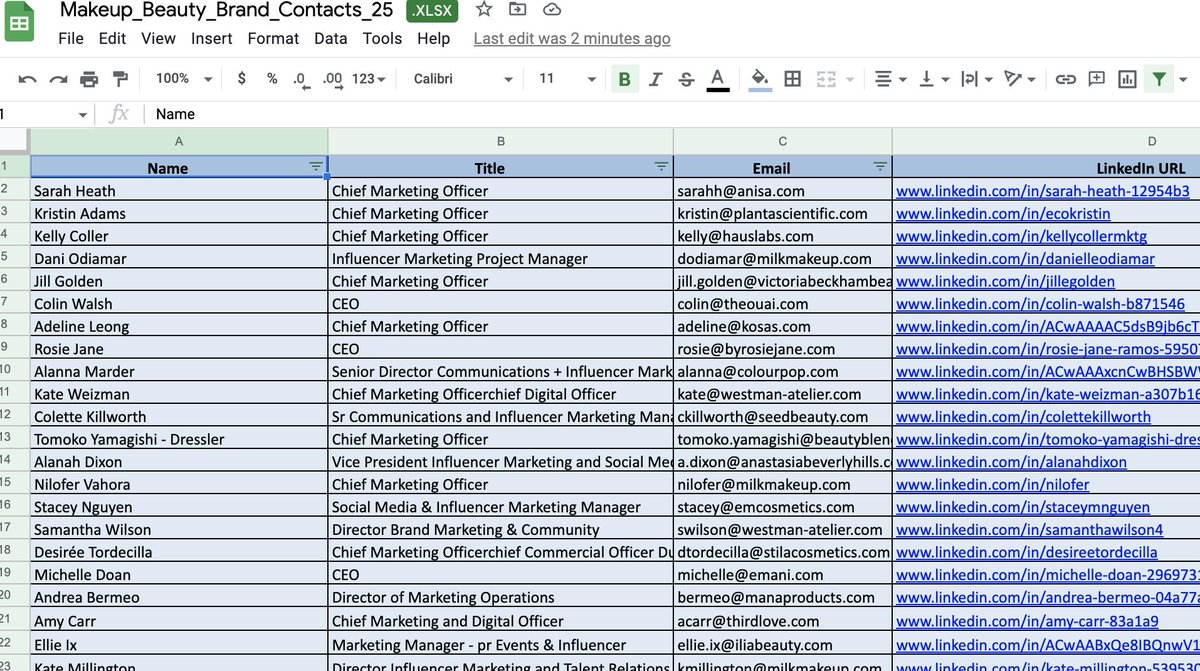
Task: Click the insert comment icon
Action: point(1097,79)
